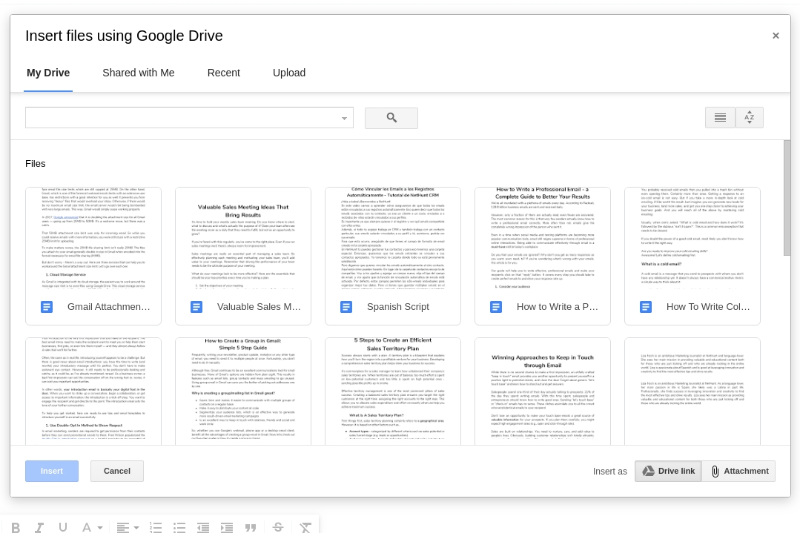Open the My Drive tab

coord(48,73)
